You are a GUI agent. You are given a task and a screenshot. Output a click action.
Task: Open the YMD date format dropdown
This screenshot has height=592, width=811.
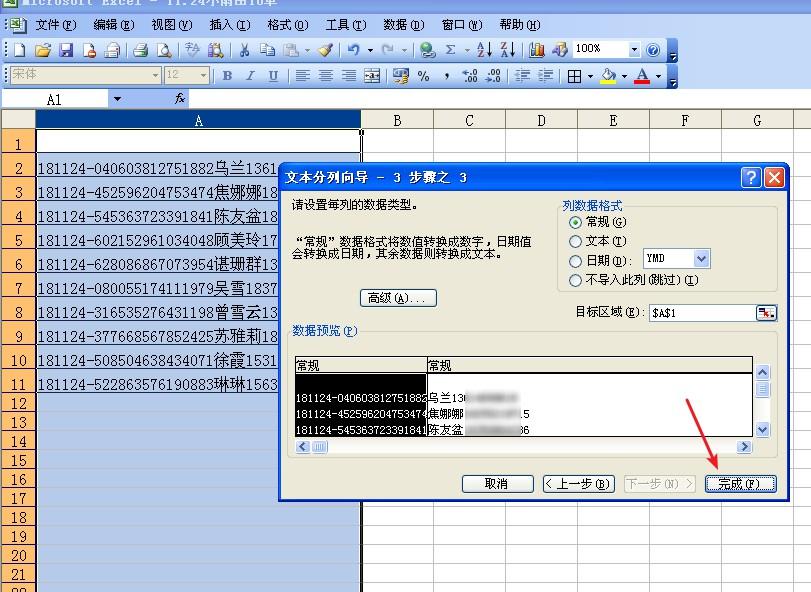[x=701, y=259]
